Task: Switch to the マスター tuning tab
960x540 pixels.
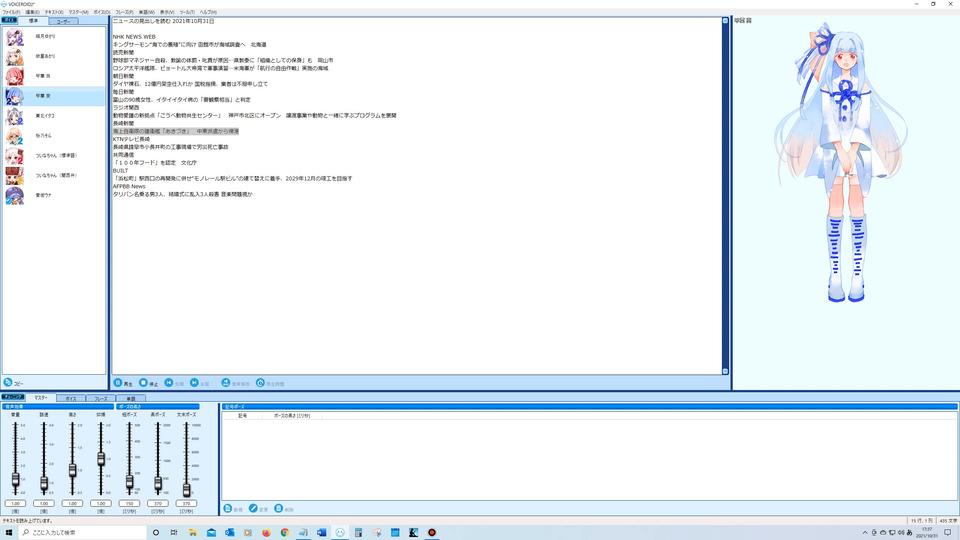Action: [40, 398]
